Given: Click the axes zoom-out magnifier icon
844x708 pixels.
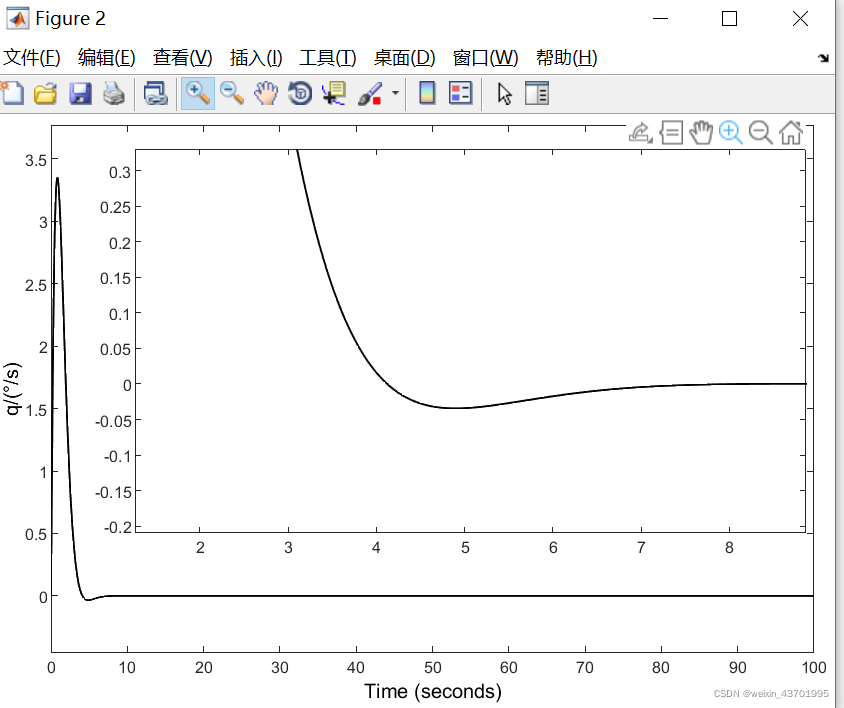Looking at the screenshot, I should tap(761, 132).
